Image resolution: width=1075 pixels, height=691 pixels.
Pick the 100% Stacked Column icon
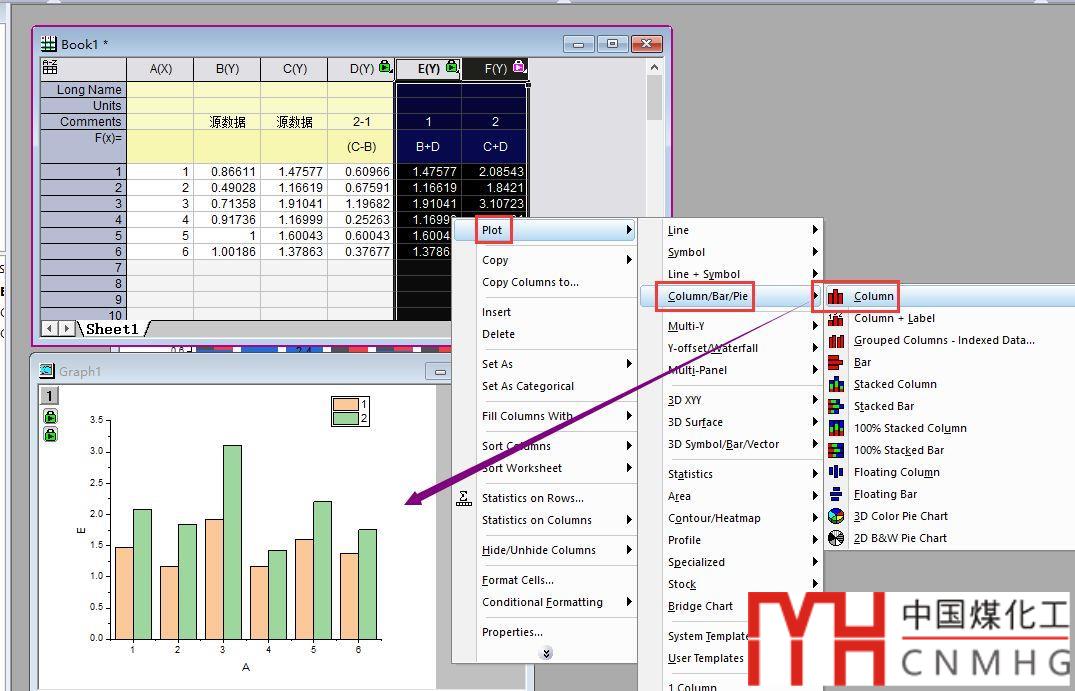[835, 428]
